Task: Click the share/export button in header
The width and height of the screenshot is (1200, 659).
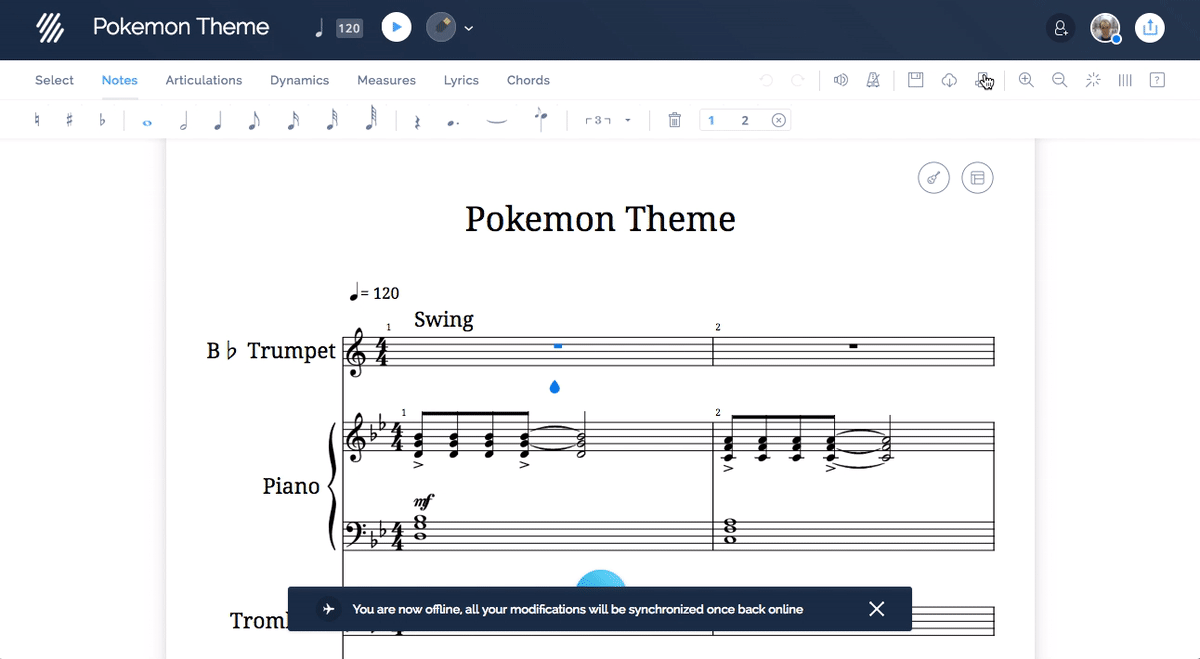Action: point(1150,28)
